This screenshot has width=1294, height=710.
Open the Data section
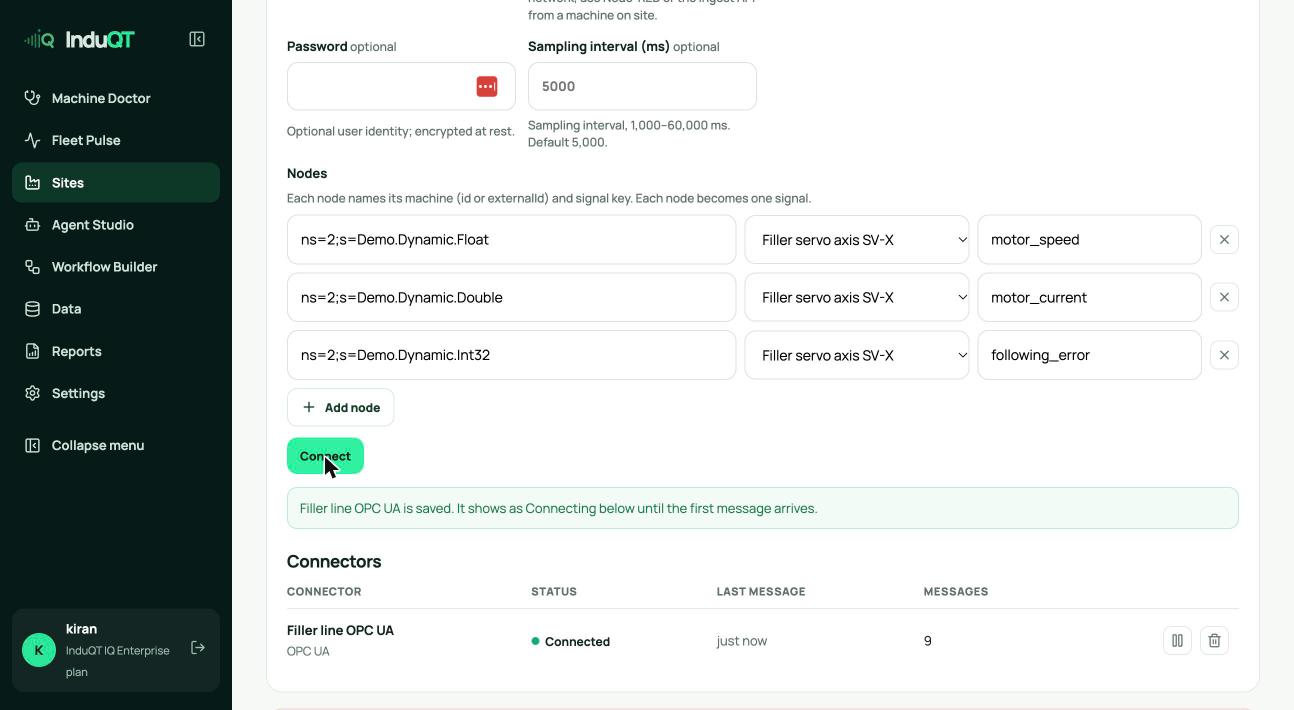pyautogui.click(x=116, y=309)
